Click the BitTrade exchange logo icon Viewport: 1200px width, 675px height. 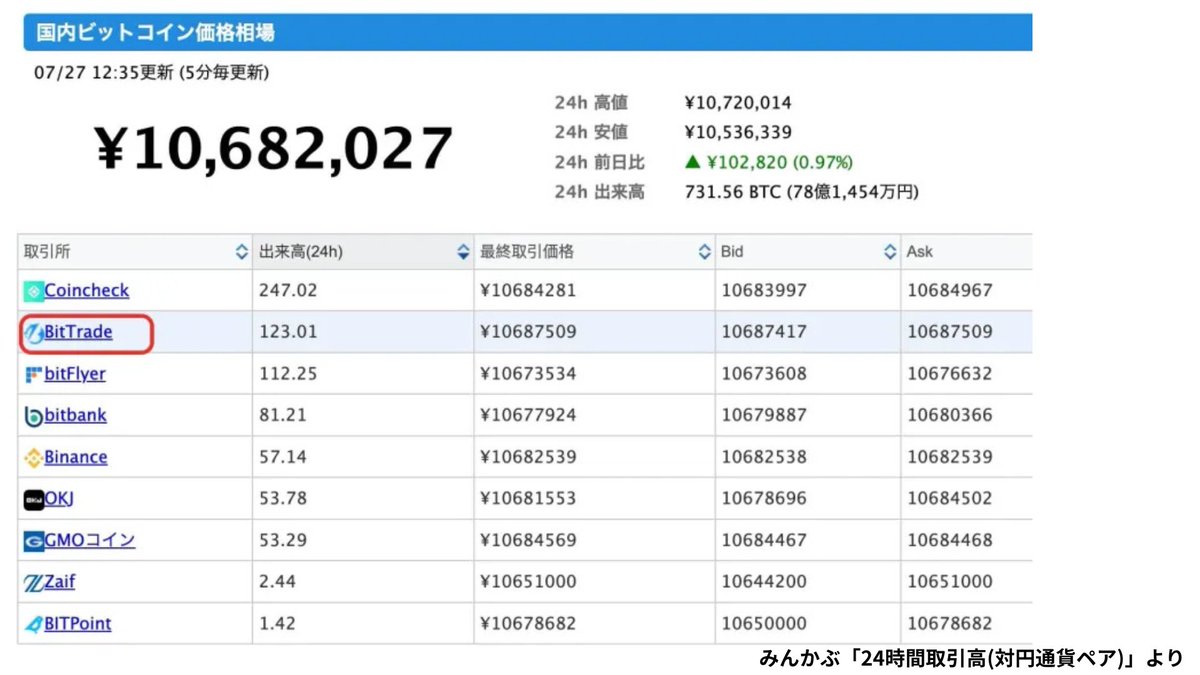click(33, 333)
